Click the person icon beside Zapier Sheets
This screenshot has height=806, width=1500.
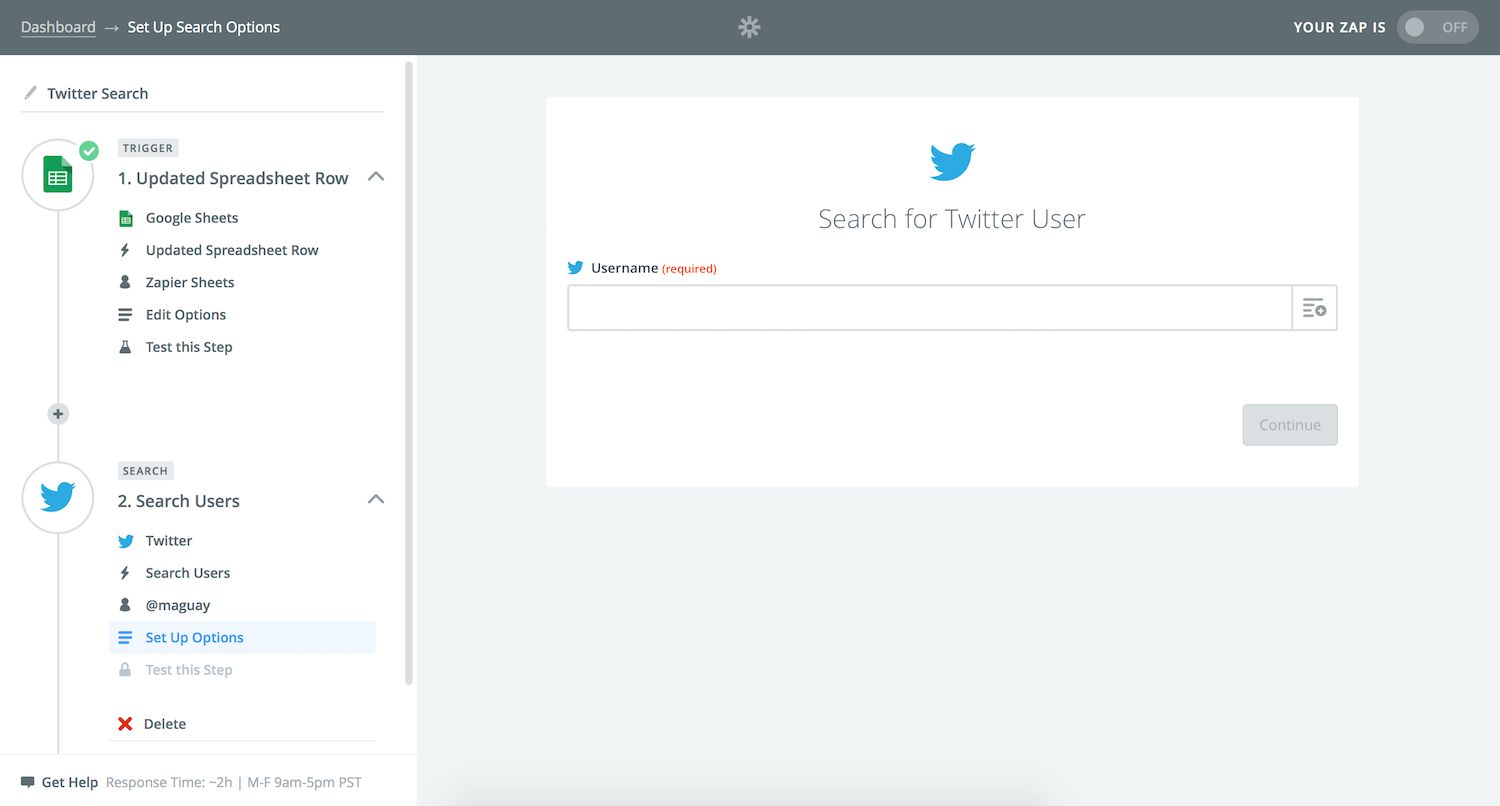125,282
